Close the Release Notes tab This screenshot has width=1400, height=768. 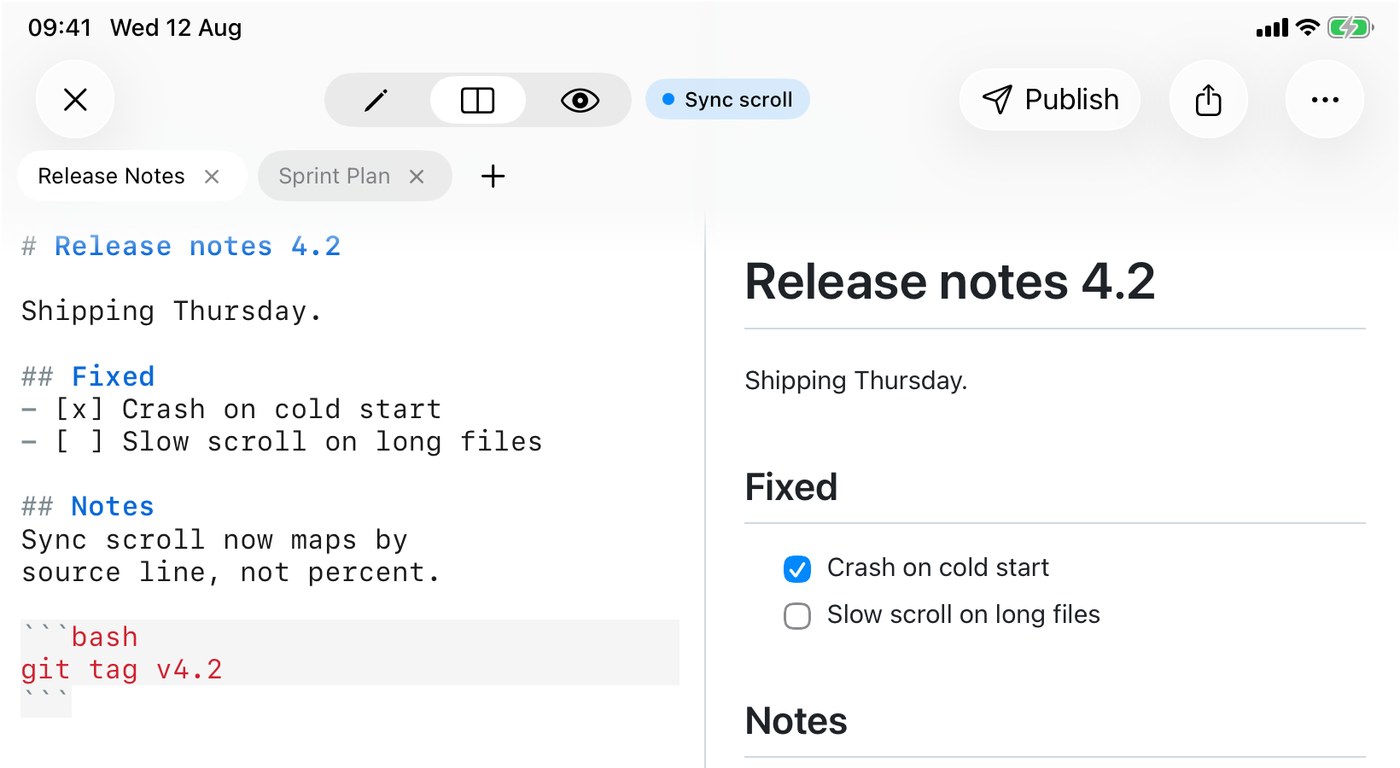click(x=211, y=176)
